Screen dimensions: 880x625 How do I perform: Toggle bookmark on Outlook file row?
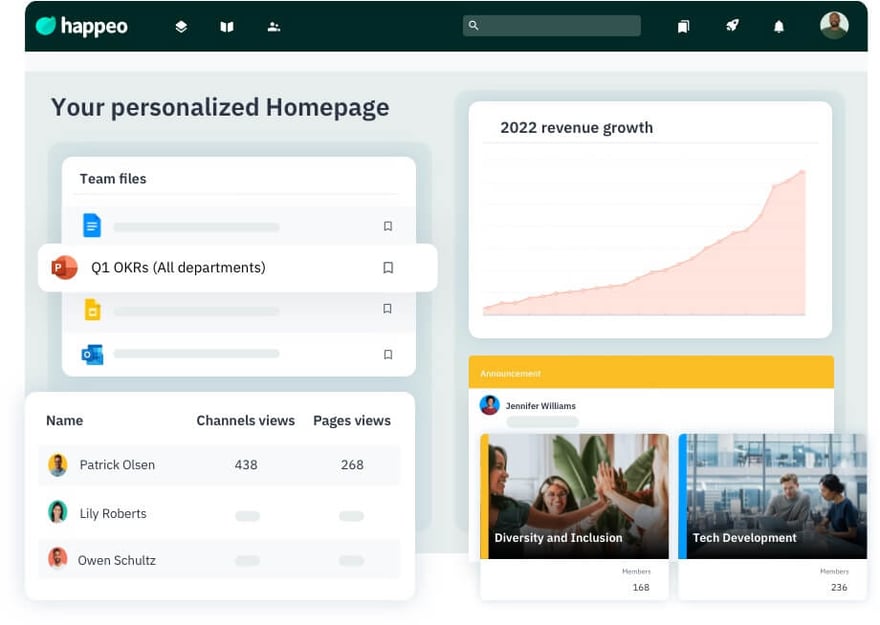click(388, 354)
